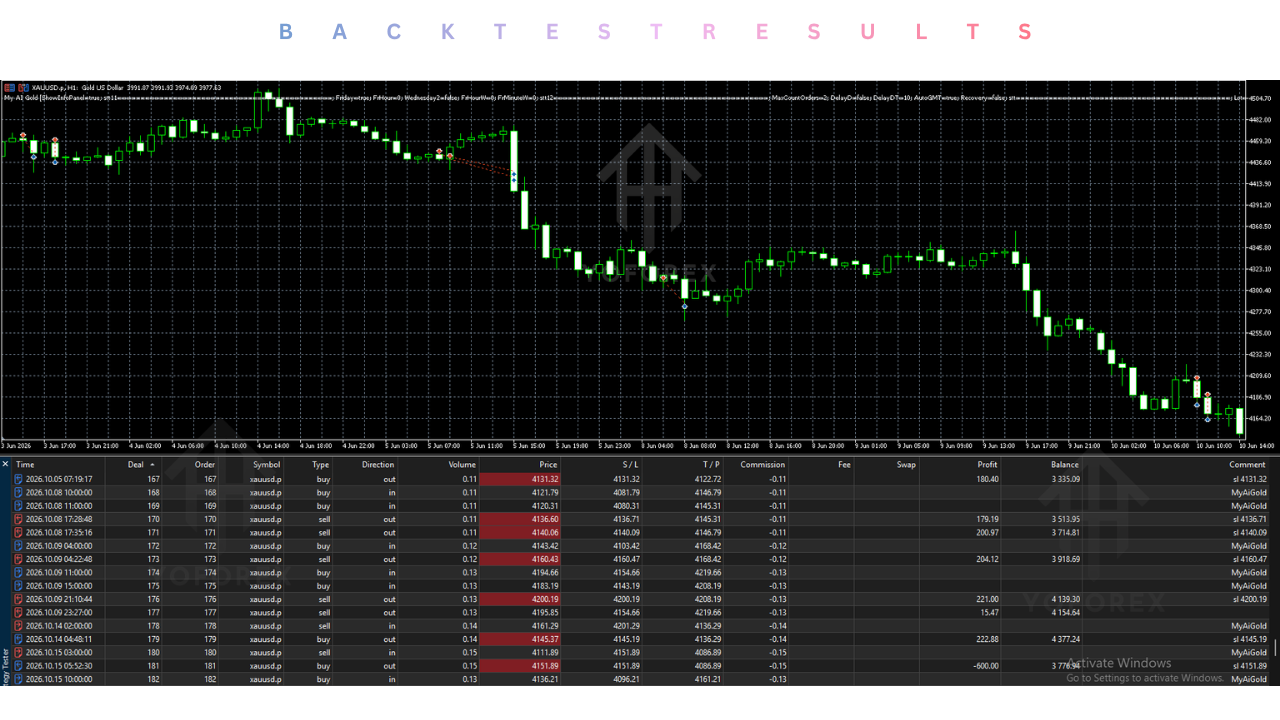
Task: Click the sell deal icon for deal 173
Action: [x=18, y=559]
